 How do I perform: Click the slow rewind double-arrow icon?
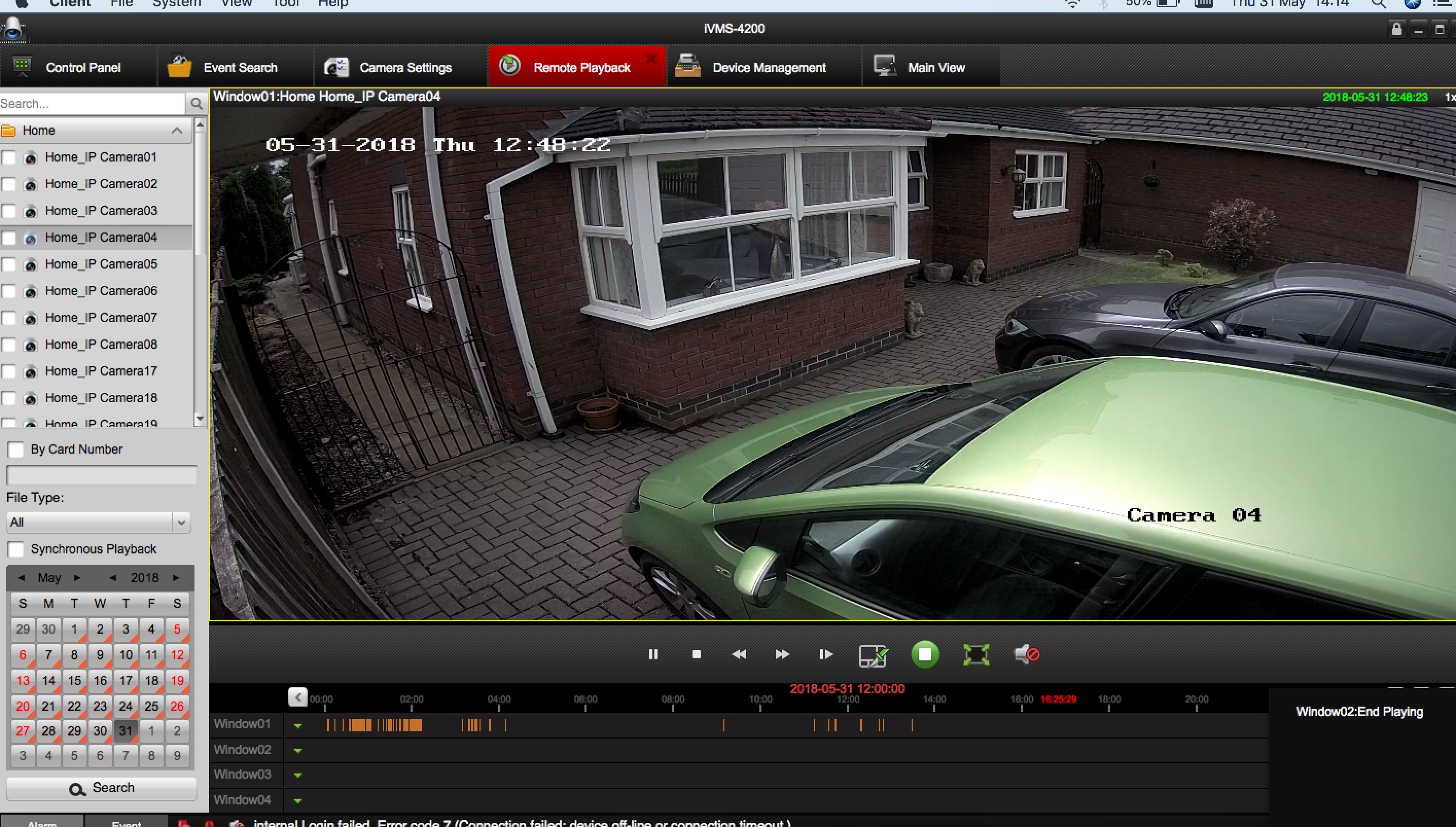tap(738, 654)
